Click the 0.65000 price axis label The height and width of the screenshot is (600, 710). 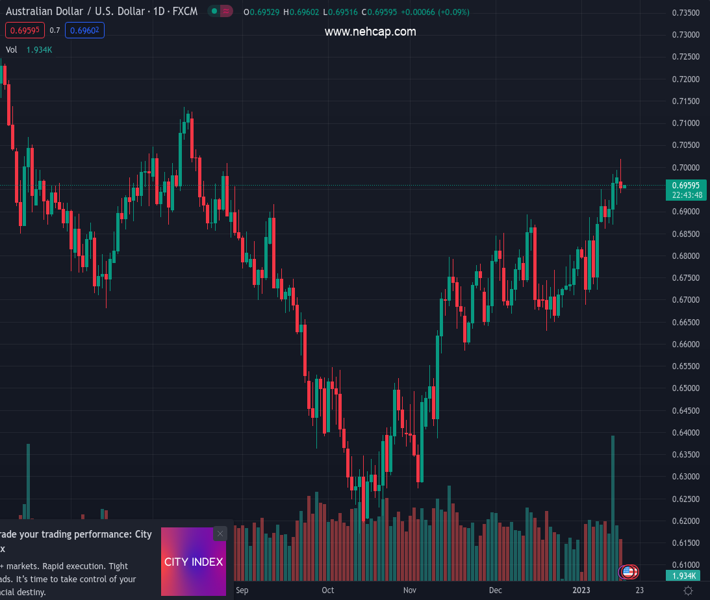pos(686,388)
